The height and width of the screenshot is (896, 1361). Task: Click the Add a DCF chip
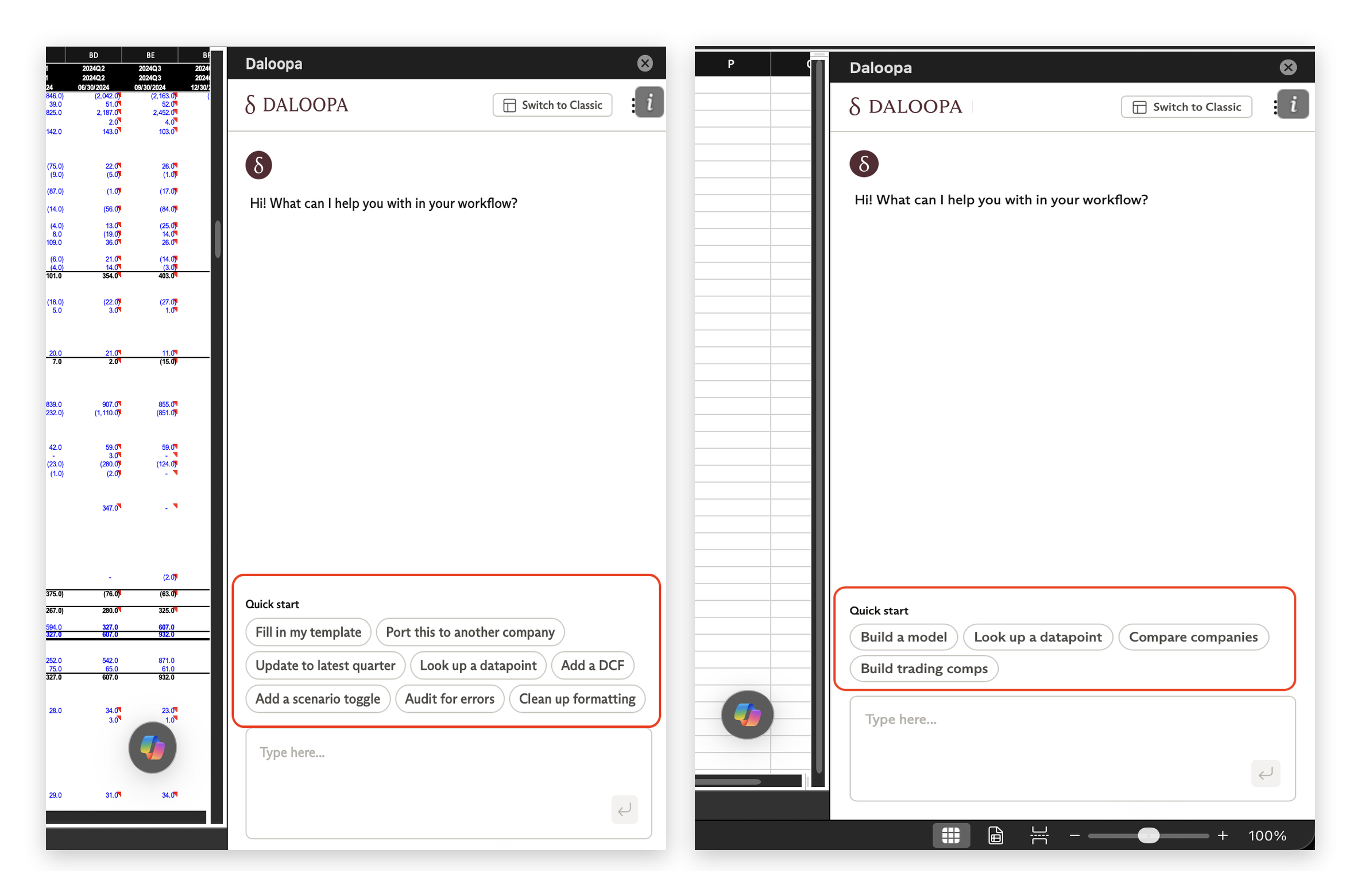pos(593,665)
